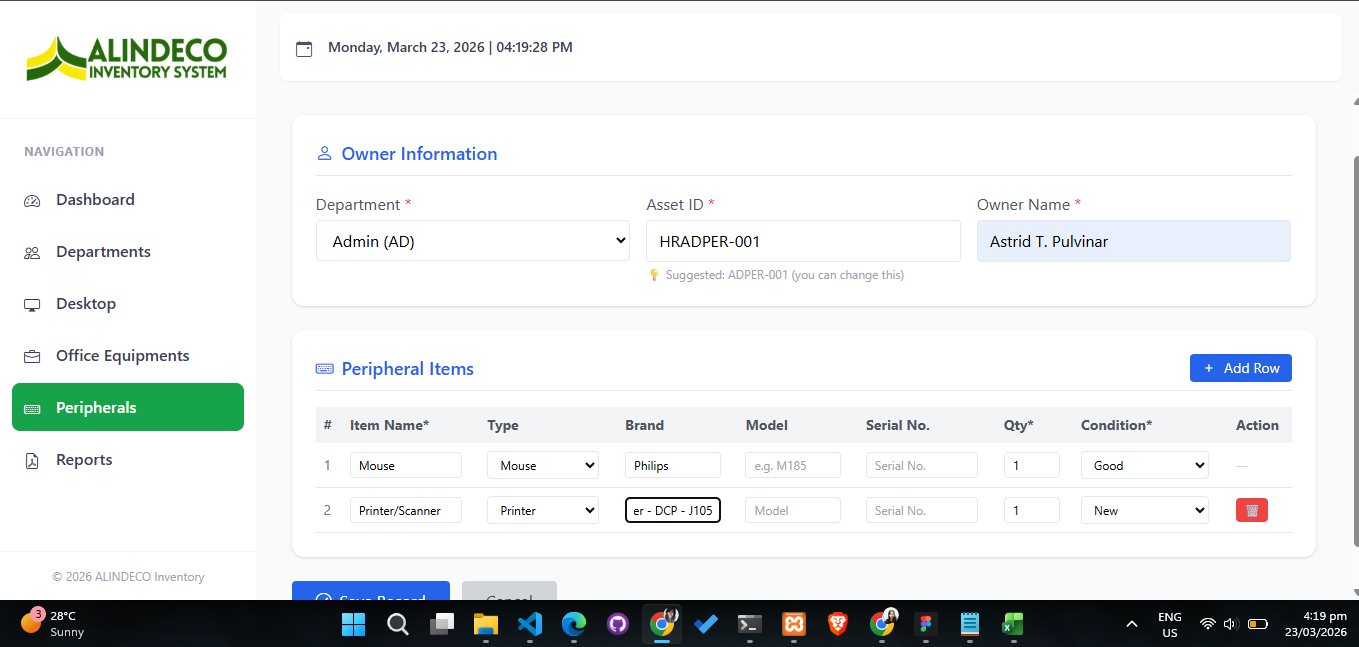This screenshot has width=1359, height=647.
Task: Click the Asset ID field with HRADPER-001
Action: [x=803, y=241]
